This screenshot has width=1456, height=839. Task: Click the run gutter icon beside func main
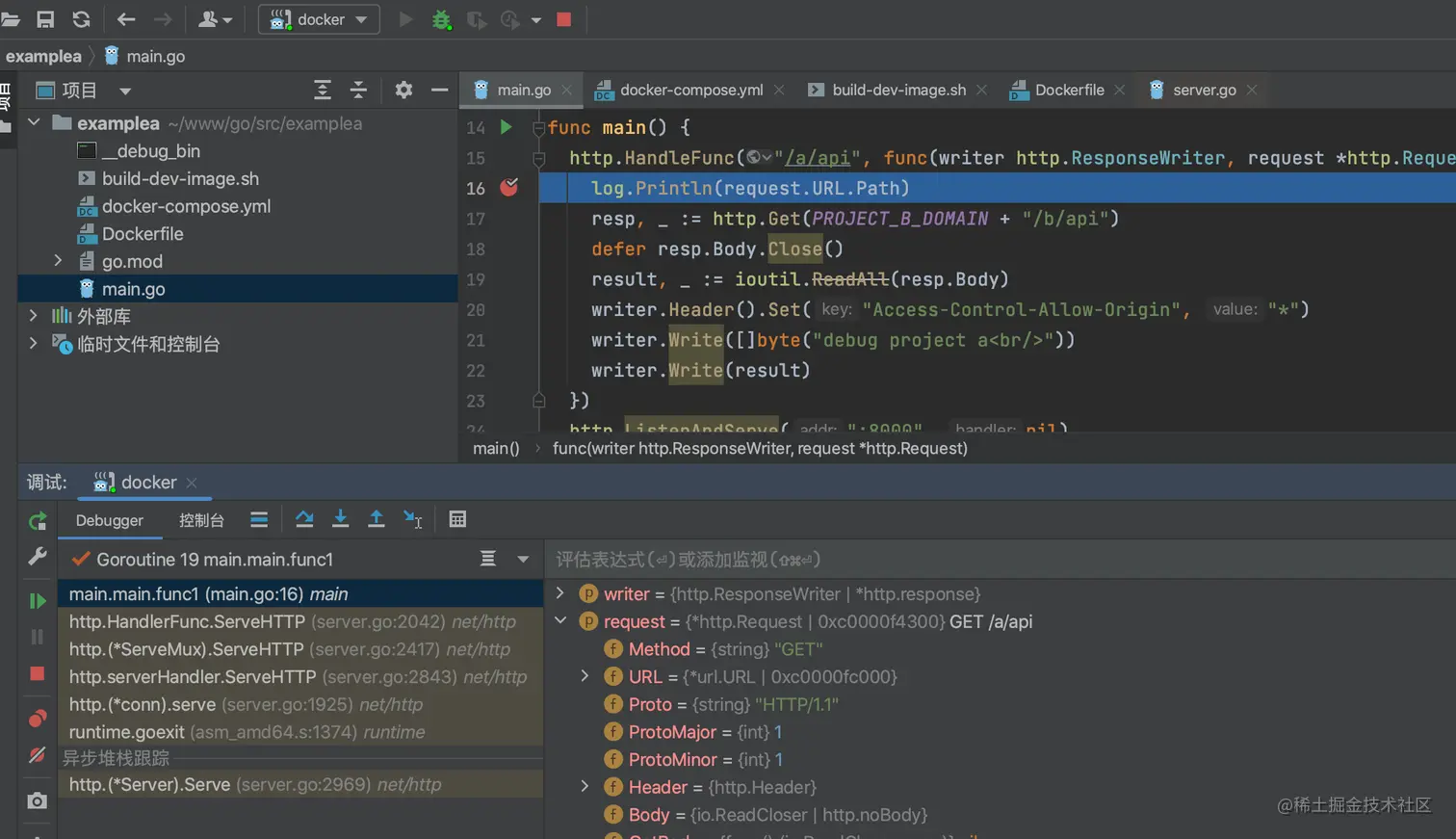pos(506,127)
